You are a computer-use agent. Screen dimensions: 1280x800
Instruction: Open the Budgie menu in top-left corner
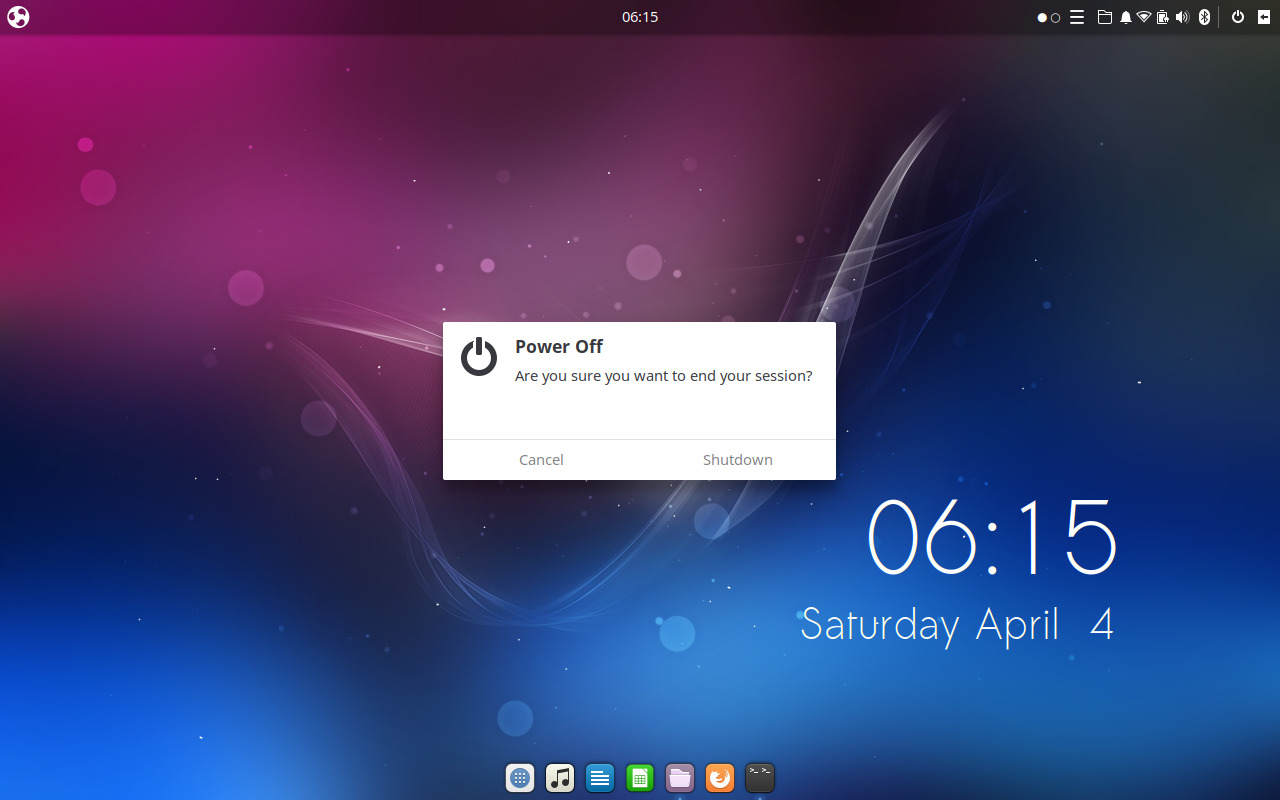[x=18, y=17]
